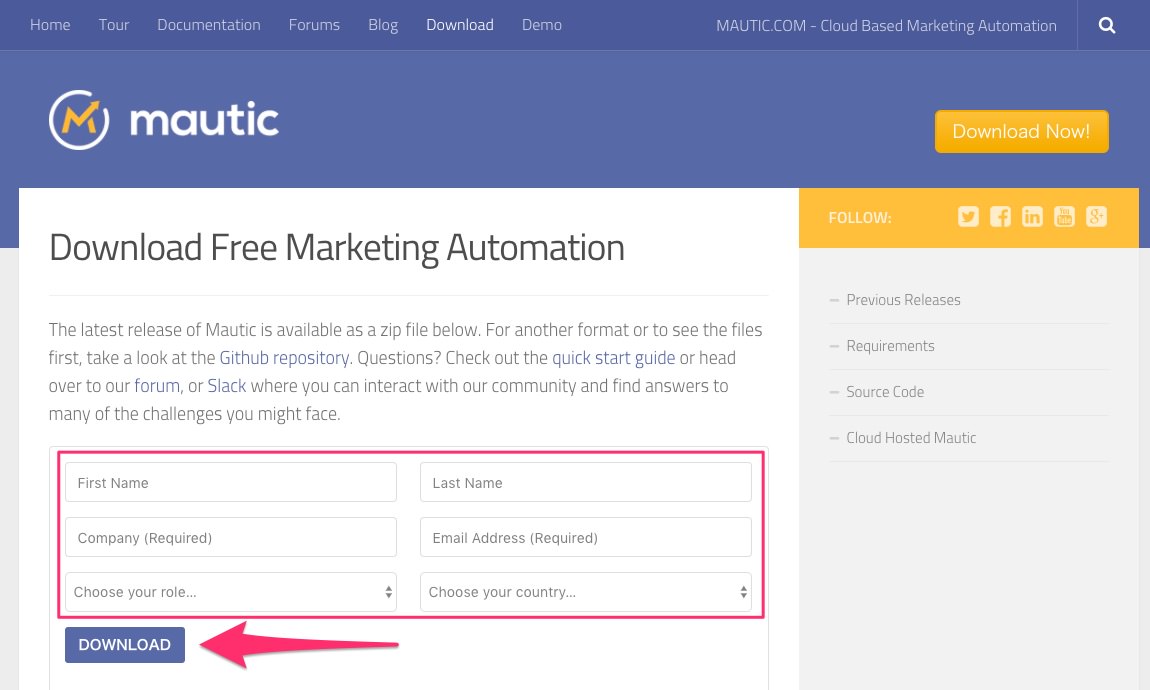The height and width of the screenshot is (690, 1150).
Task: Click the Mautic logo
Action: [164, 120]
